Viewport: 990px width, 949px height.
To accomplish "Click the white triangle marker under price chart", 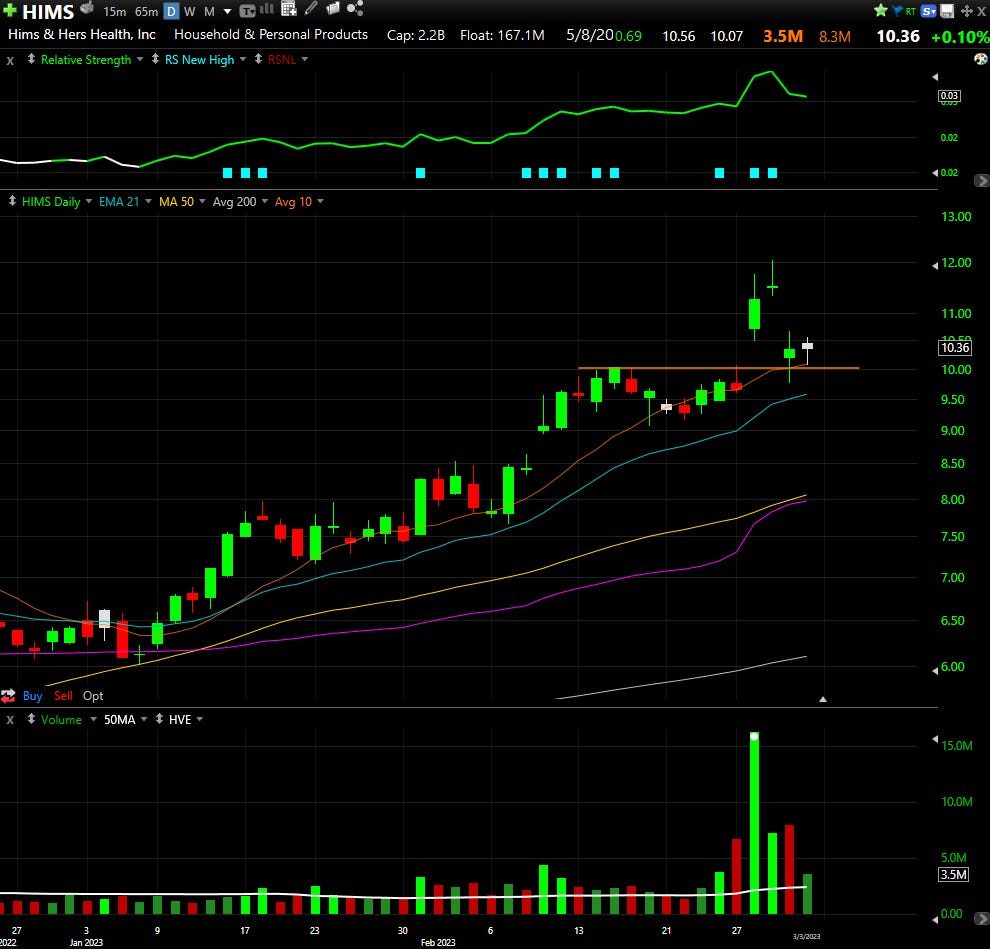I will point(823,699).
